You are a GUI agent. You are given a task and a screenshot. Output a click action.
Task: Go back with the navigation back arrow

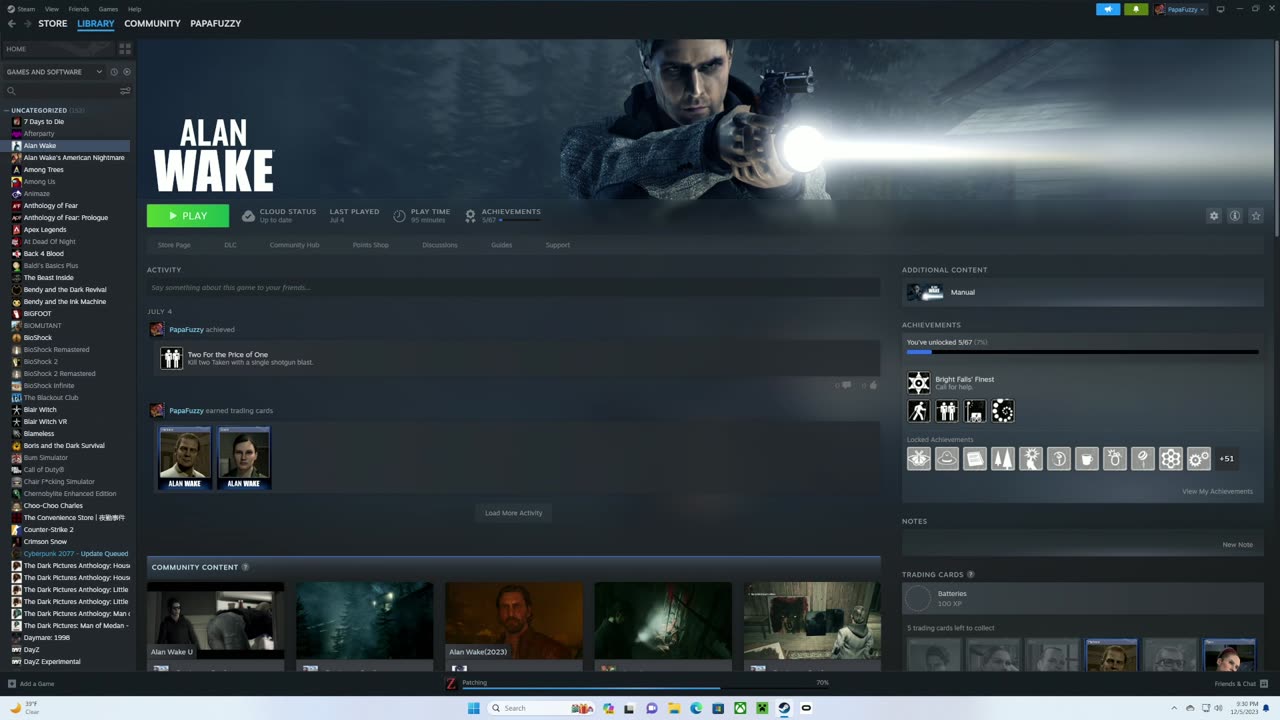[x=12, y=23]
